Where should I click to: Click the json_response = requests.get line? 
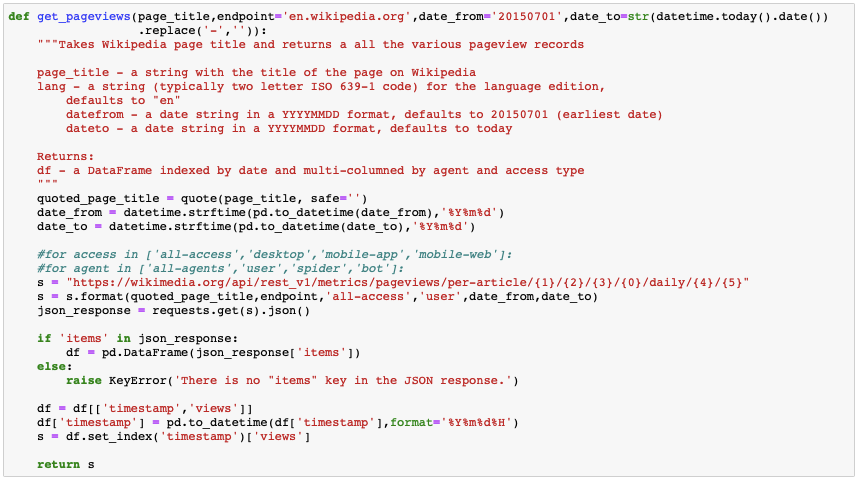point(174,311)
